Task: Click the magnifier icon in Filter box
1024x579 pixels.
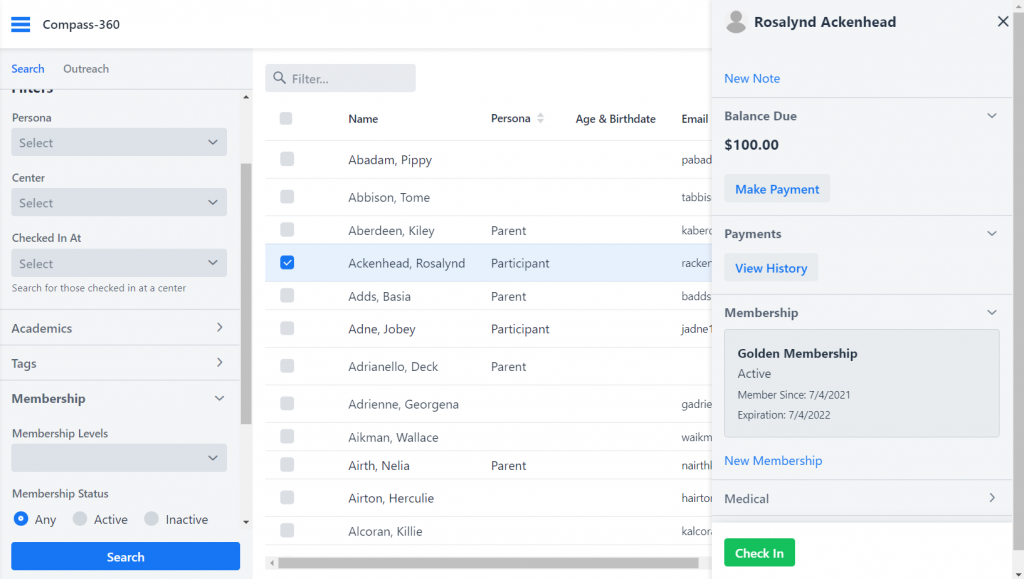Action: click(280, 78)
